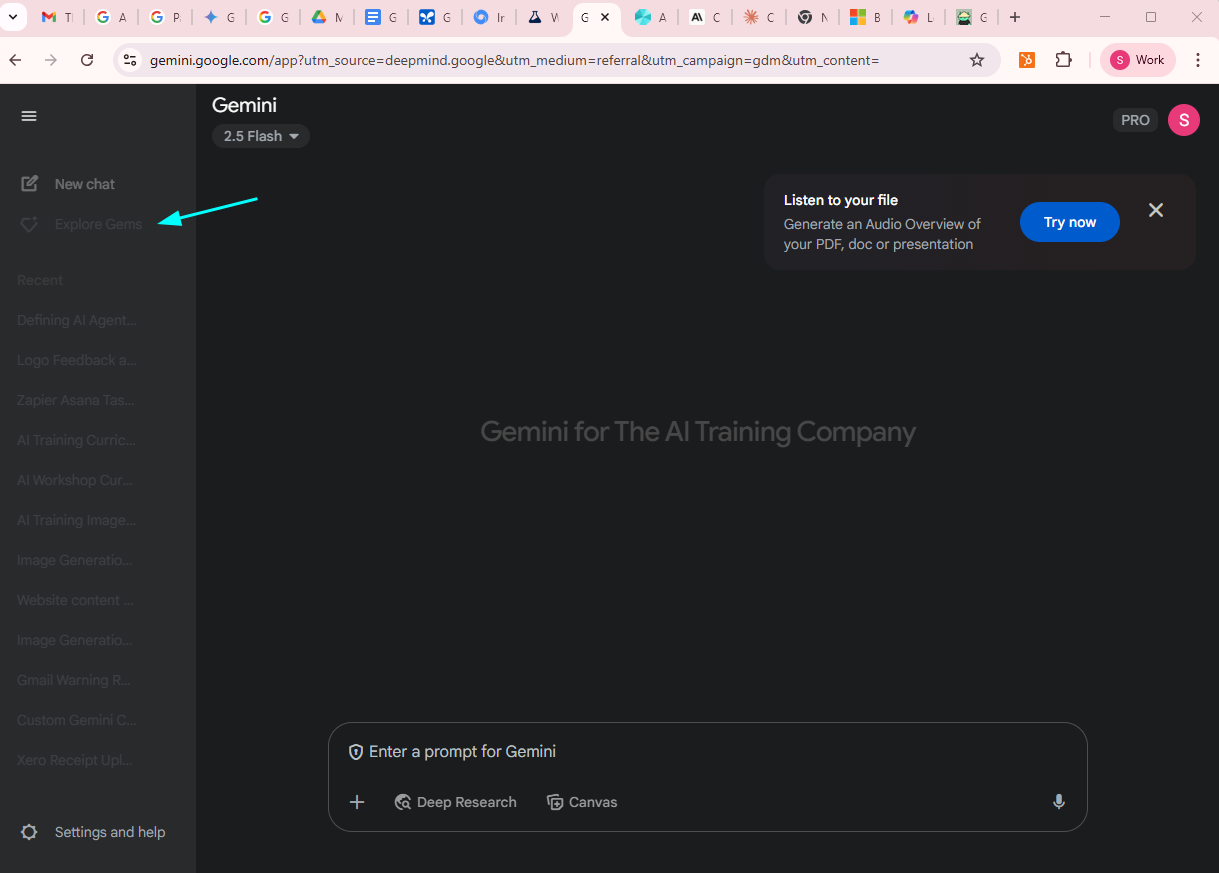The height and width of the screenshot is (873, 1219).
Task: Click the Try now button
Action: point(1070,222)
